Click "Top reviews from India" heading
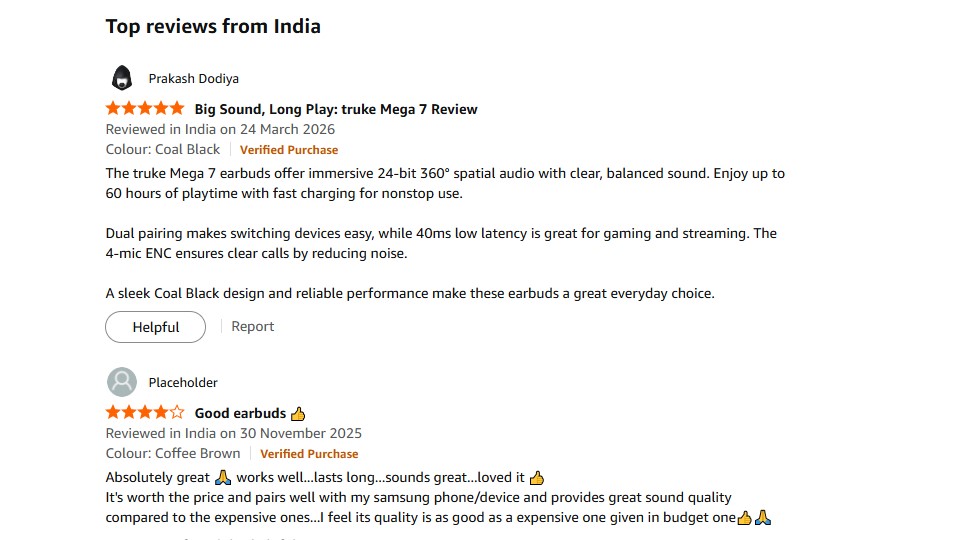Viewport: 962px width, 540px height. click(213, 26)
